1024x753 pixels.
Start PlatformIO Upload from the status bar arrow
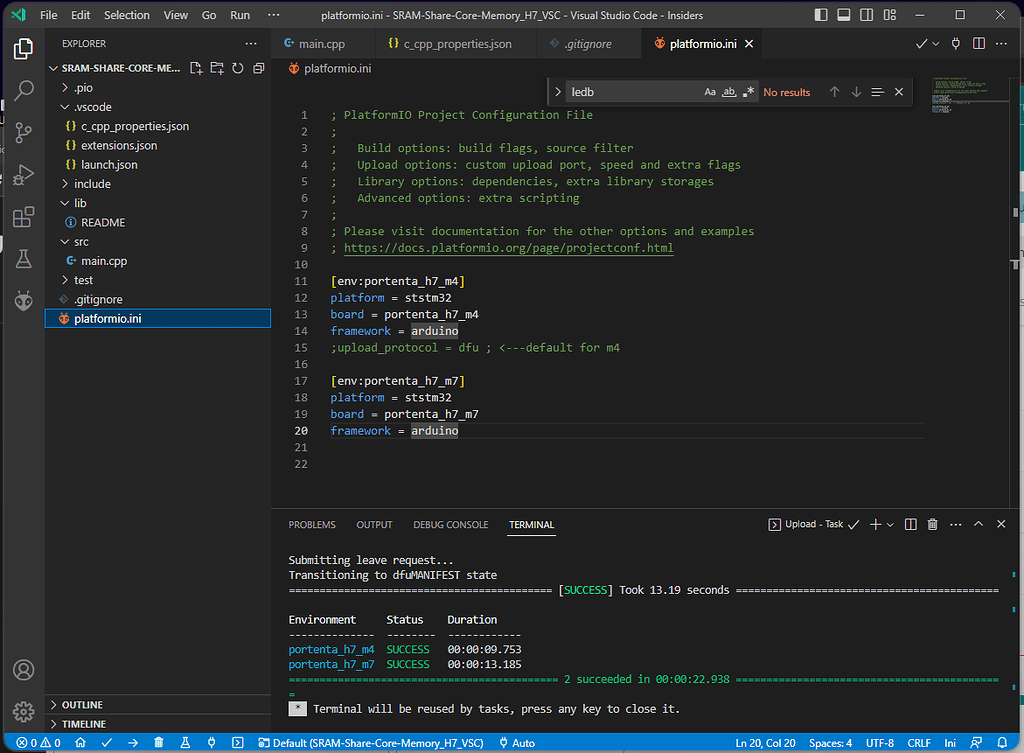[x=133, y=745]
